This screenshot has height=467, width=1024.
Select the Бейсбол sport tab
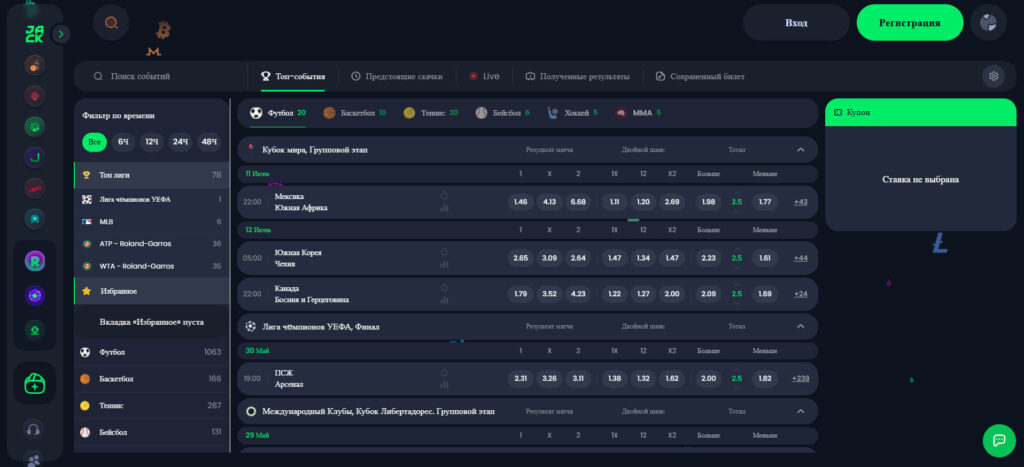coord(502,113)
